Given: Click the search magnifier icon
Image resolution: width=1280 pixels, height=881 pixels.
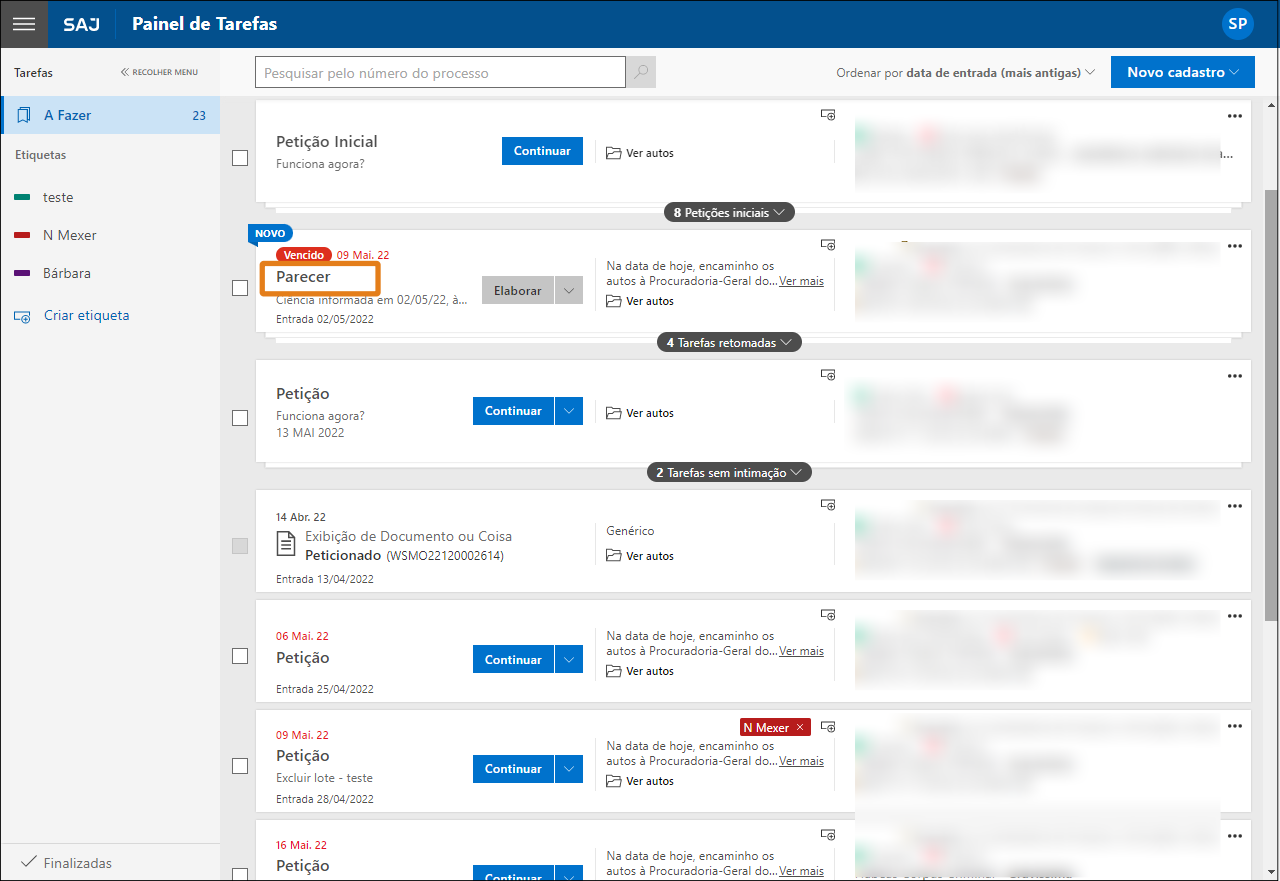Looking at the screenshot, I should pos(641,73).
